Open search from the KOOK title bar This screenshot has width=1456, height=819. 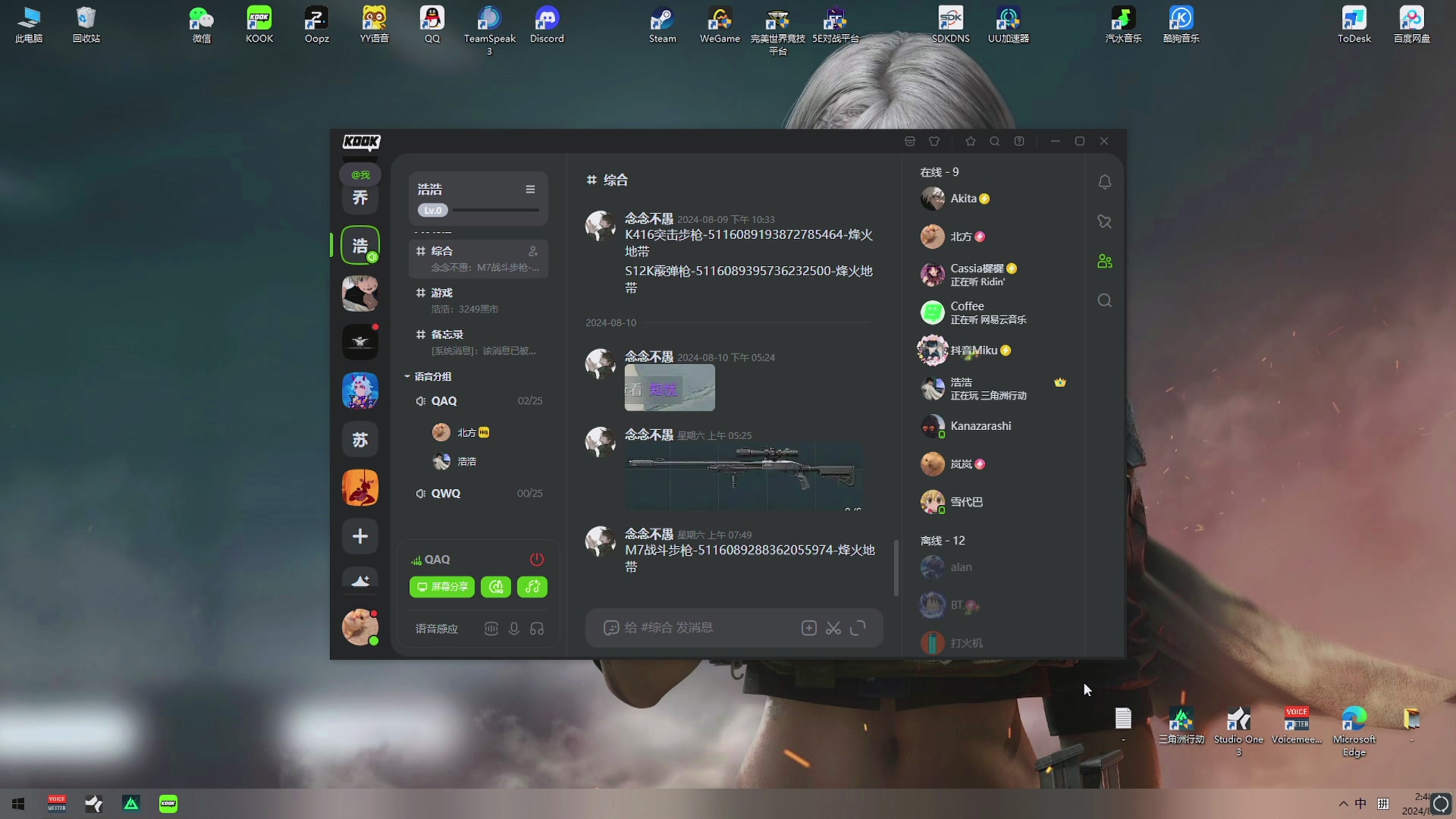tap(995, 141)
